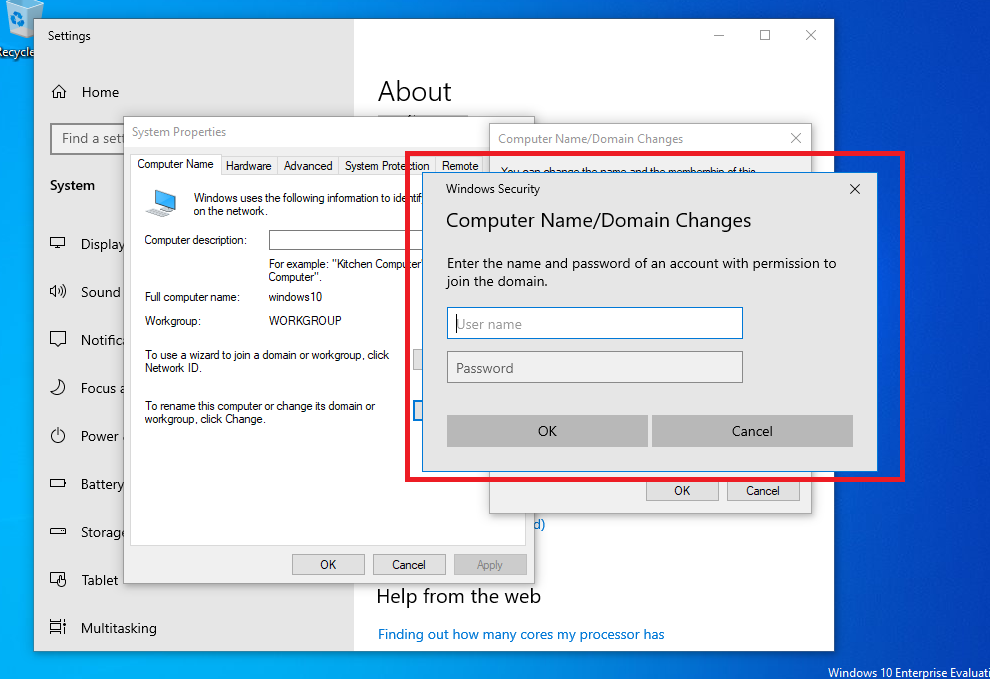990x679 pixels.
Task: Click the Battery icon in sidebar
Action: point(58,484)
